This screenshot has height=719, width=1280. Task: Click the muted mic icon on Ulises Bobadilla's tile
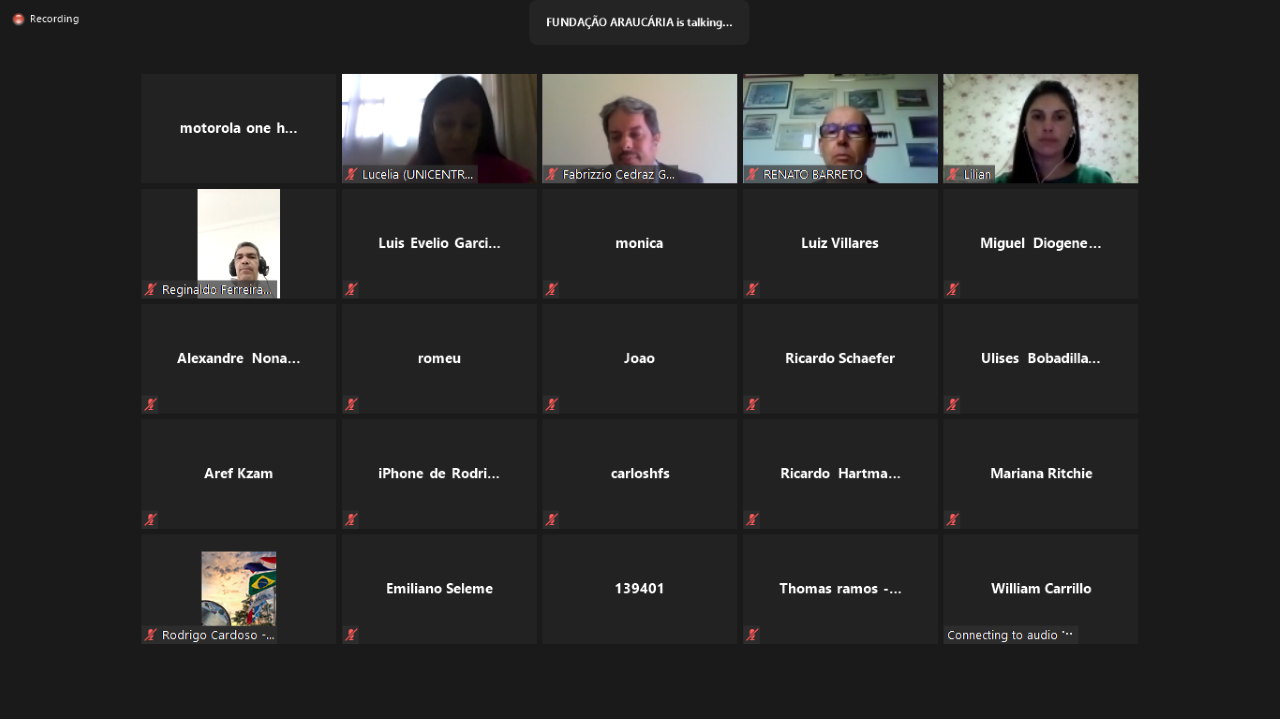pyautogui.click(x=953, y=404)
